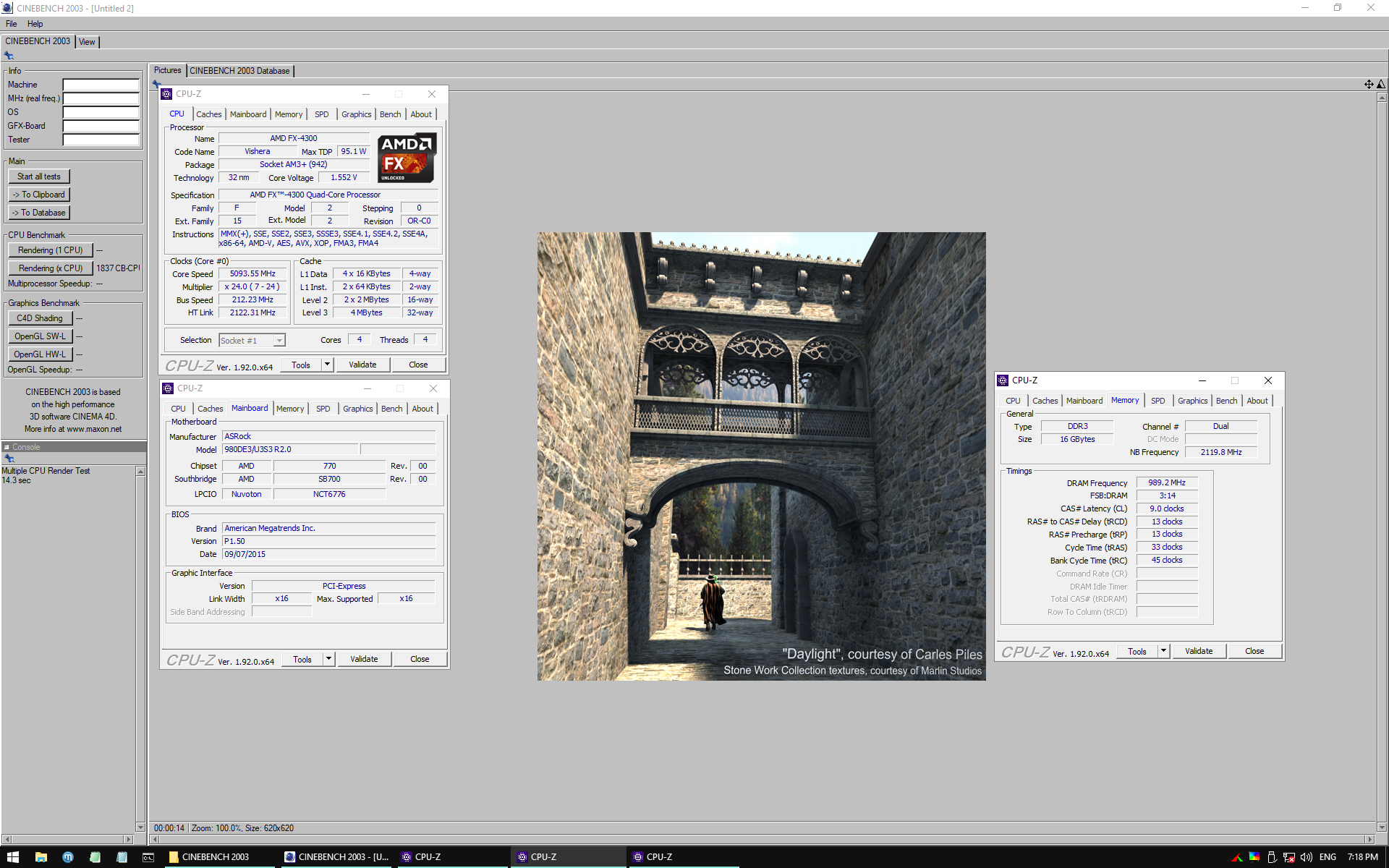Click the OS input field
1389x868 pixels.
pyautogui.click(x=101, y=112)
